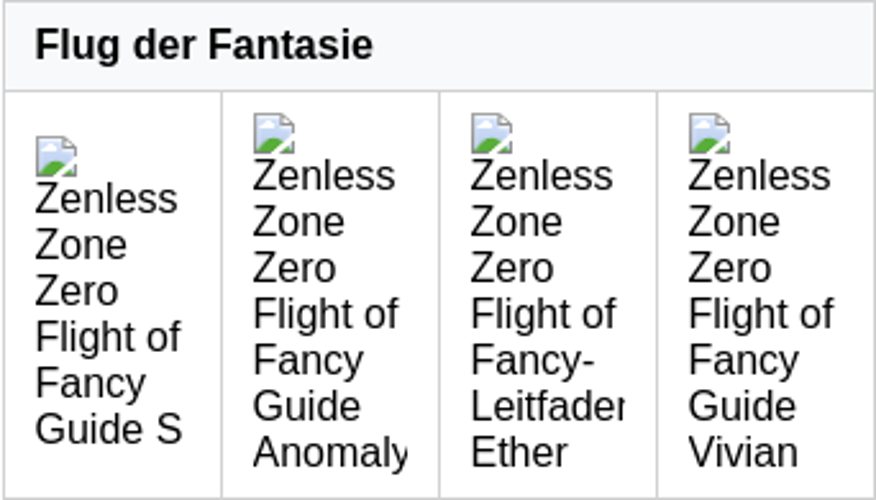Click Flight of text in fourth cell

coord(761,313)
